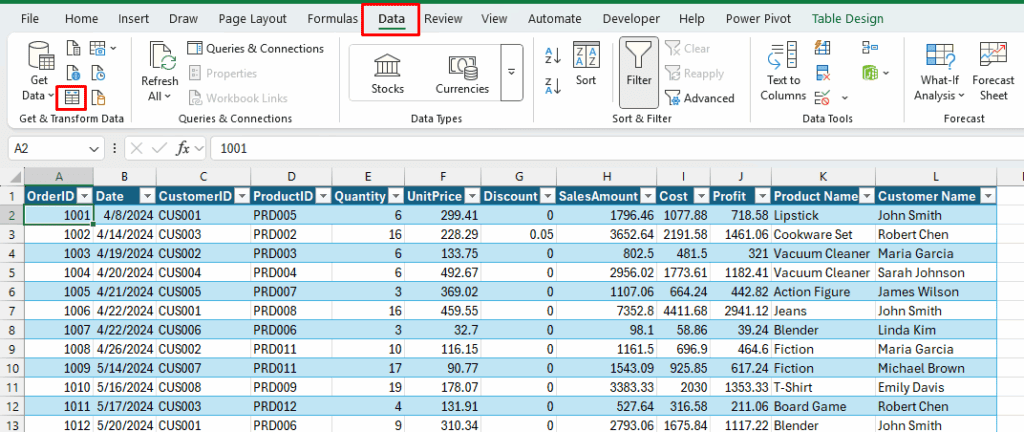1024x432 pixels.
Task: Switch to the Formulas tab
Action: [x=331, y=19]
